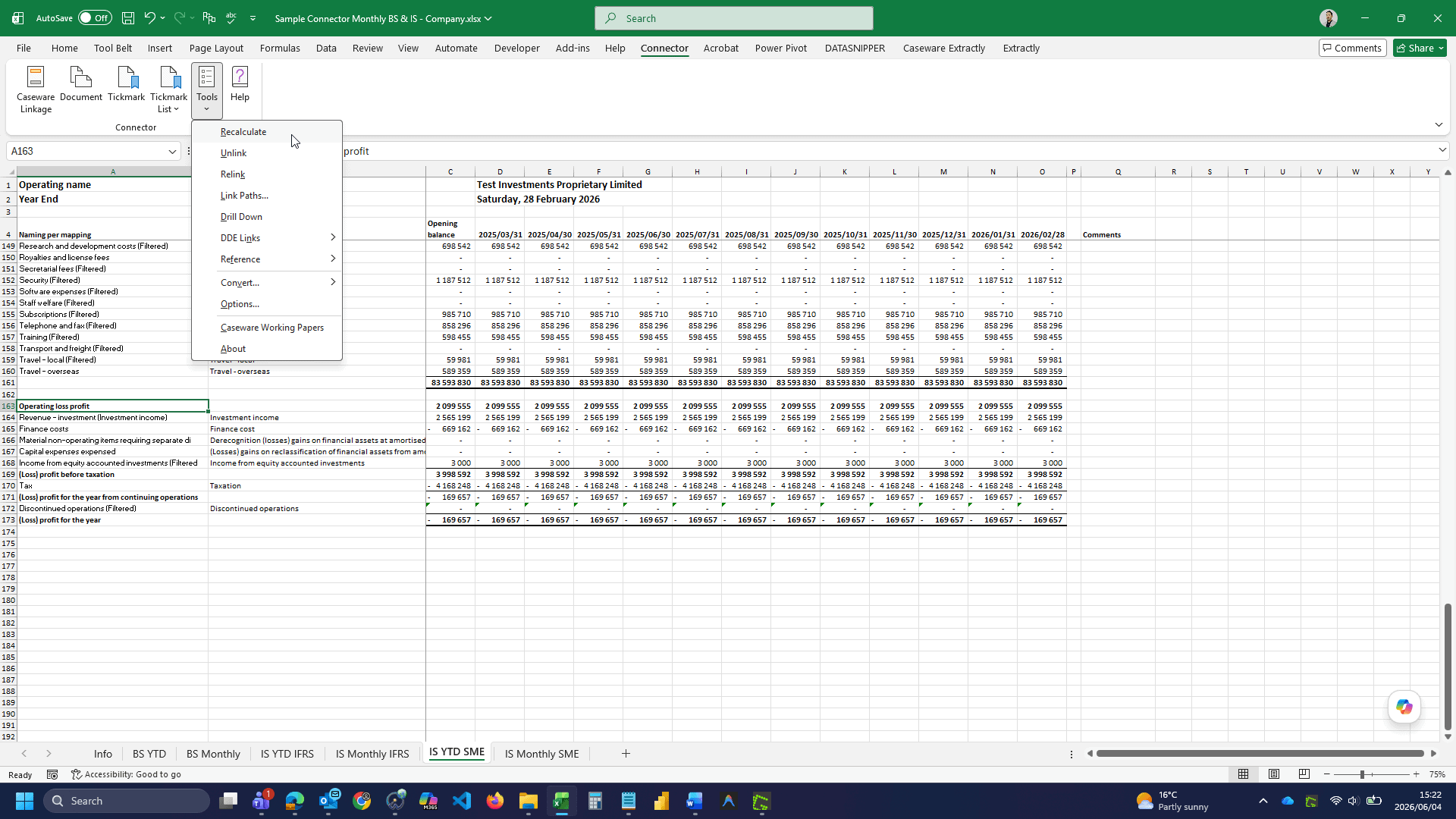Click the zoom in plus button

pos(1416,774)
